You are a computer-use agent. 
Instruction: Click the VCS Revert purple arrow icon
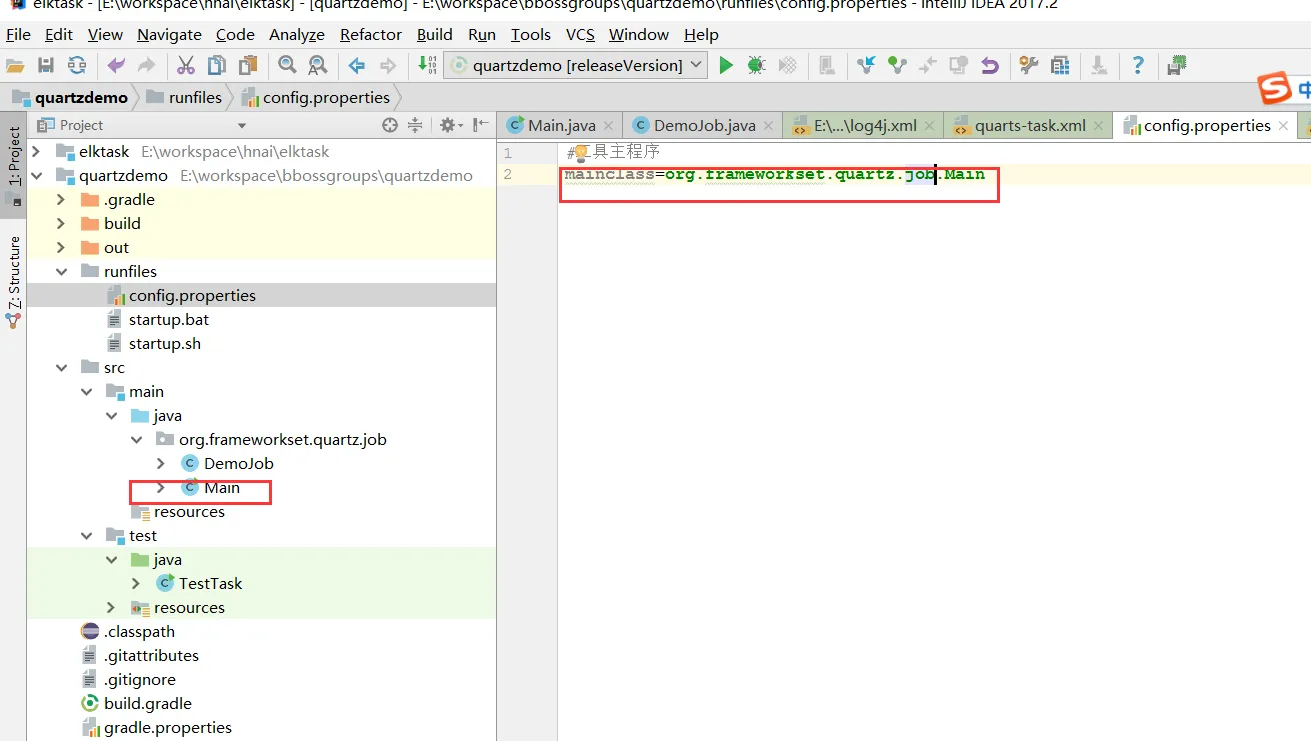click(989, 66)
